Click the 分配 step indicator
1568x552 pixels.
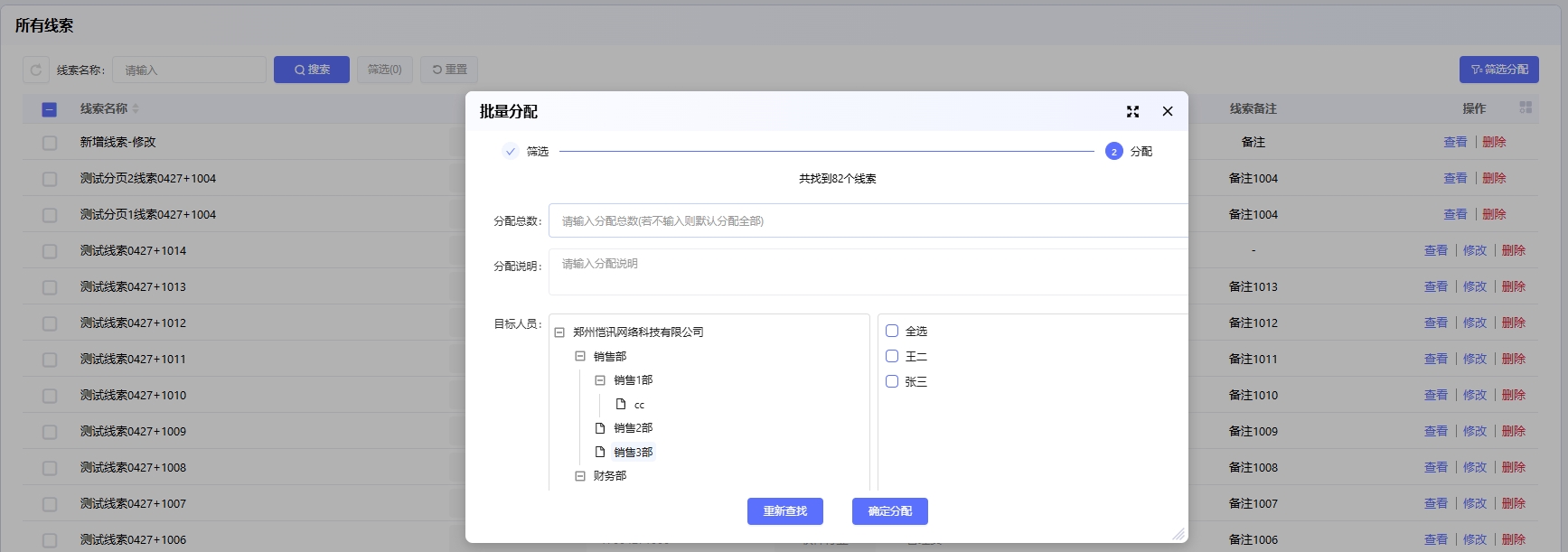click(x=1114, y=152)
